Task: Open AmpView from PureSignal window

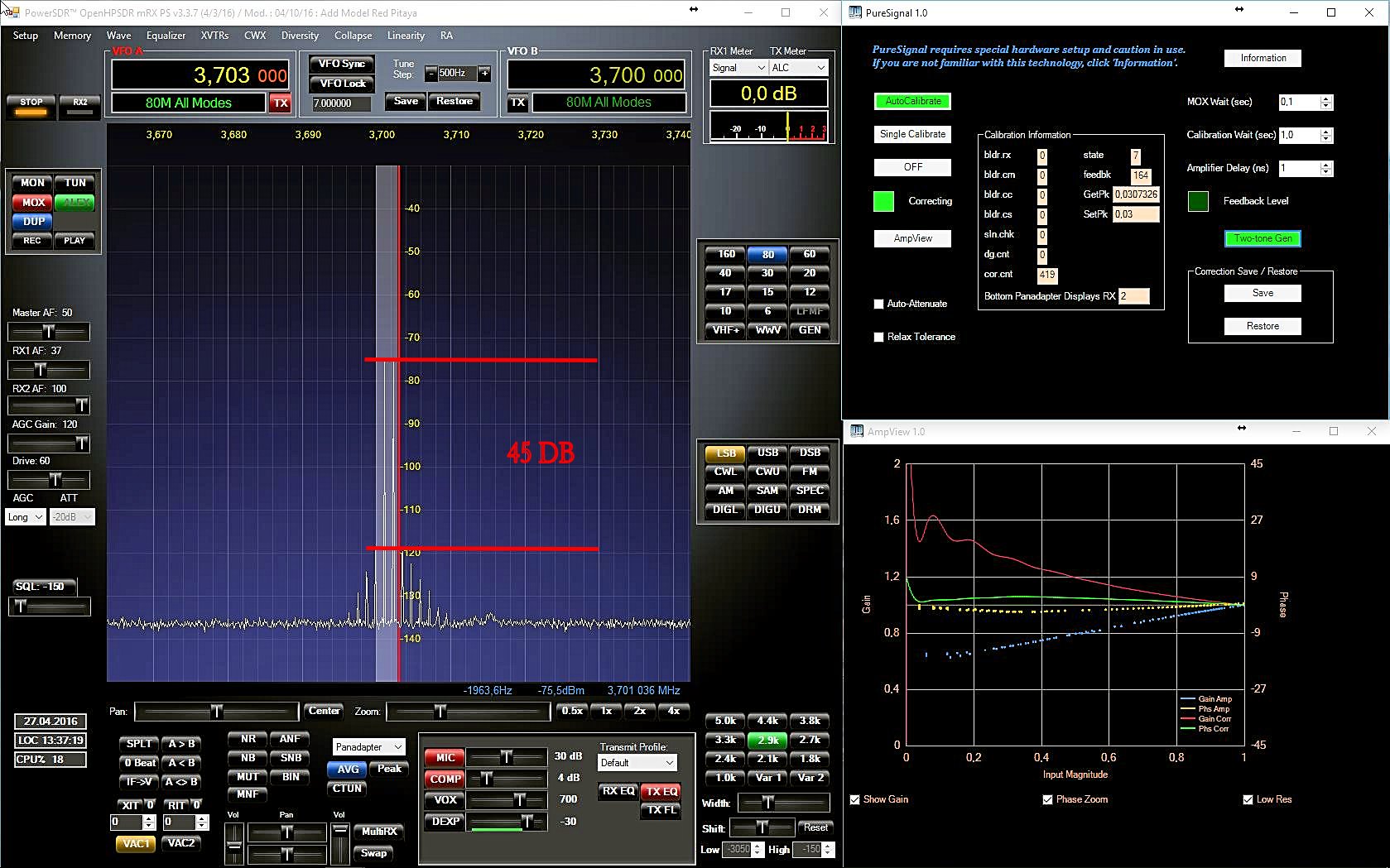Action: pyautogui.click(x=912, y=238)
